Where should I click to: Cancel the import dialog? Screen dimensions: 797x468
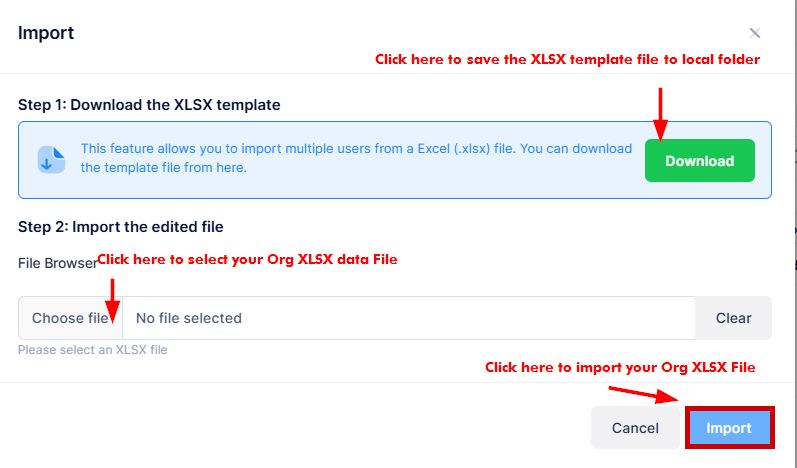point(635,428)
